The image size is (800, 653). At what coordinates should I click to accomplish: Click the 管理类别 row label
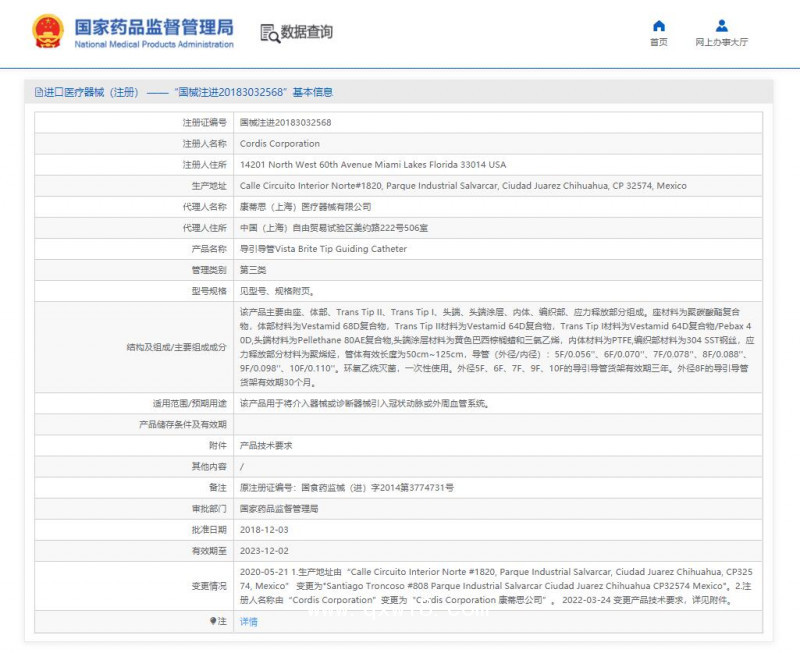pyautogui.click(x=209, y=270)
